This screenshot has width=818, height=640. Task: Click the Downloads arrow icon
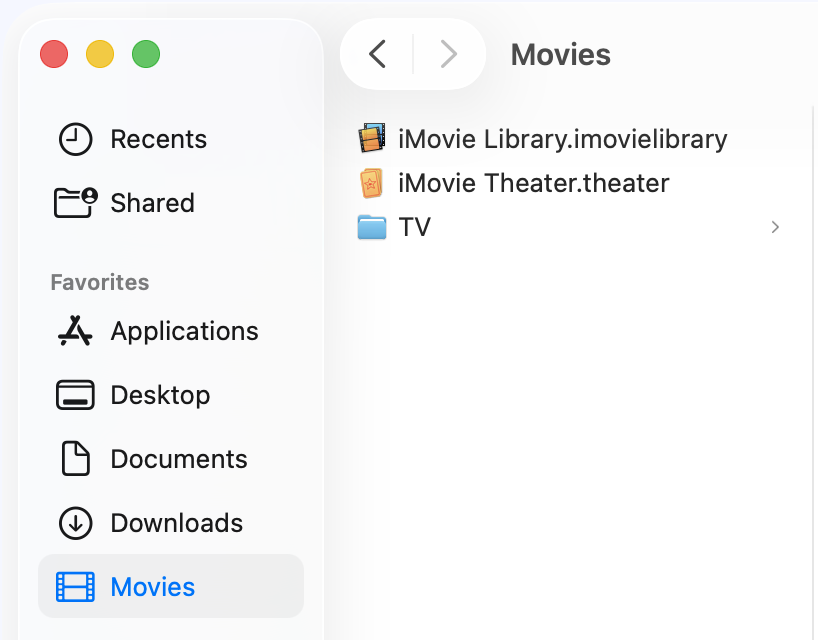(75, 523)
